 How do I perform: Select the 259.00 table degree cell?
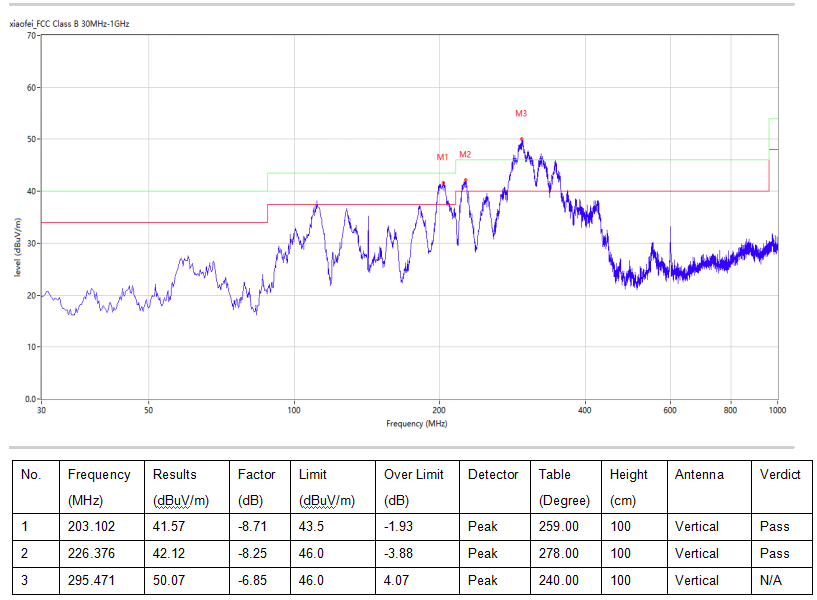coord(559,526)
